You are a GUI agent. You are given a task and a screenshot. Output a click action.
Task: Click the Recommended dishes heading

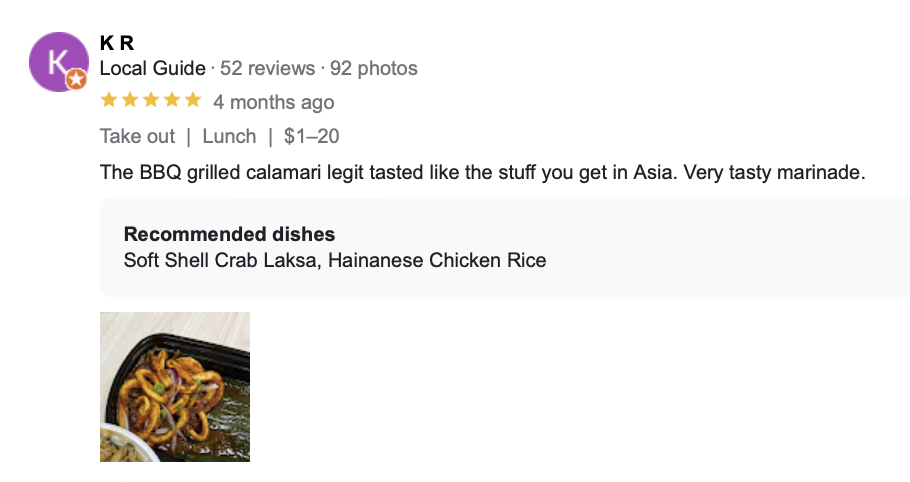coord(229,235)
